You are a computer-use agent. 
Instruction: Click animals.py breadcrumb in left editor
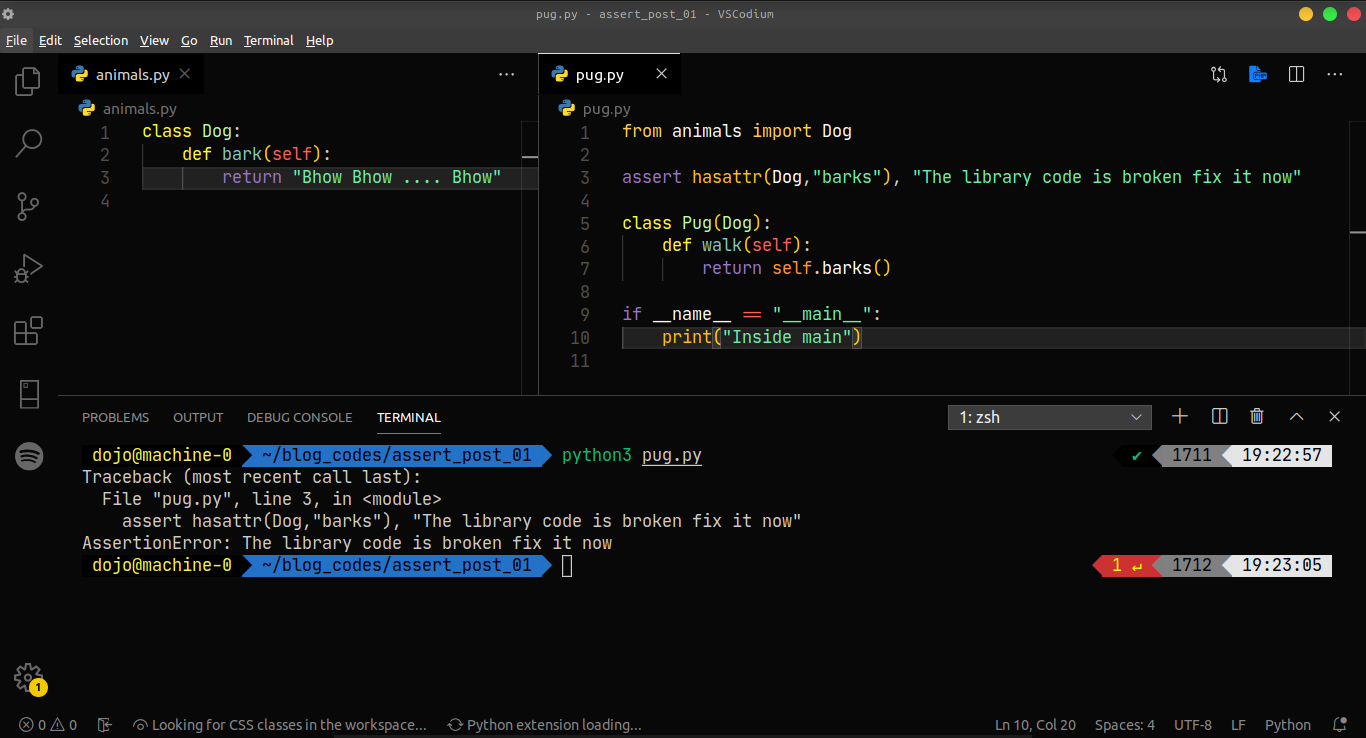pos(139,108)
